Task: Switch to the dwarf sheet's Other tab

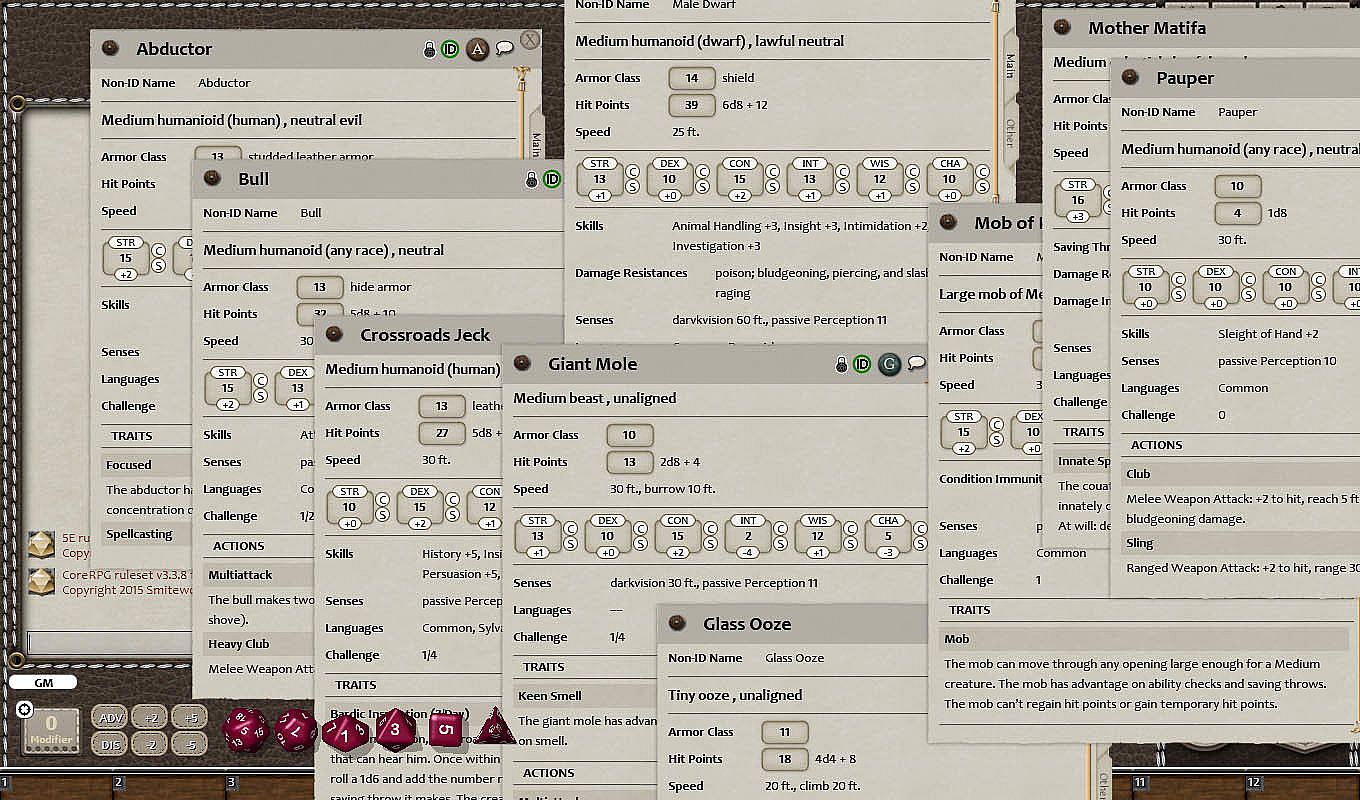Action: tap(1010, 133)
